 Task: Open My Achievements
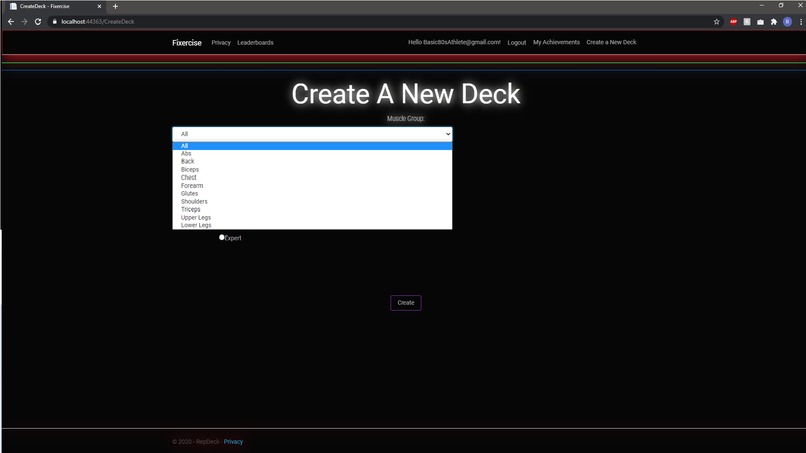click(556, 42)
